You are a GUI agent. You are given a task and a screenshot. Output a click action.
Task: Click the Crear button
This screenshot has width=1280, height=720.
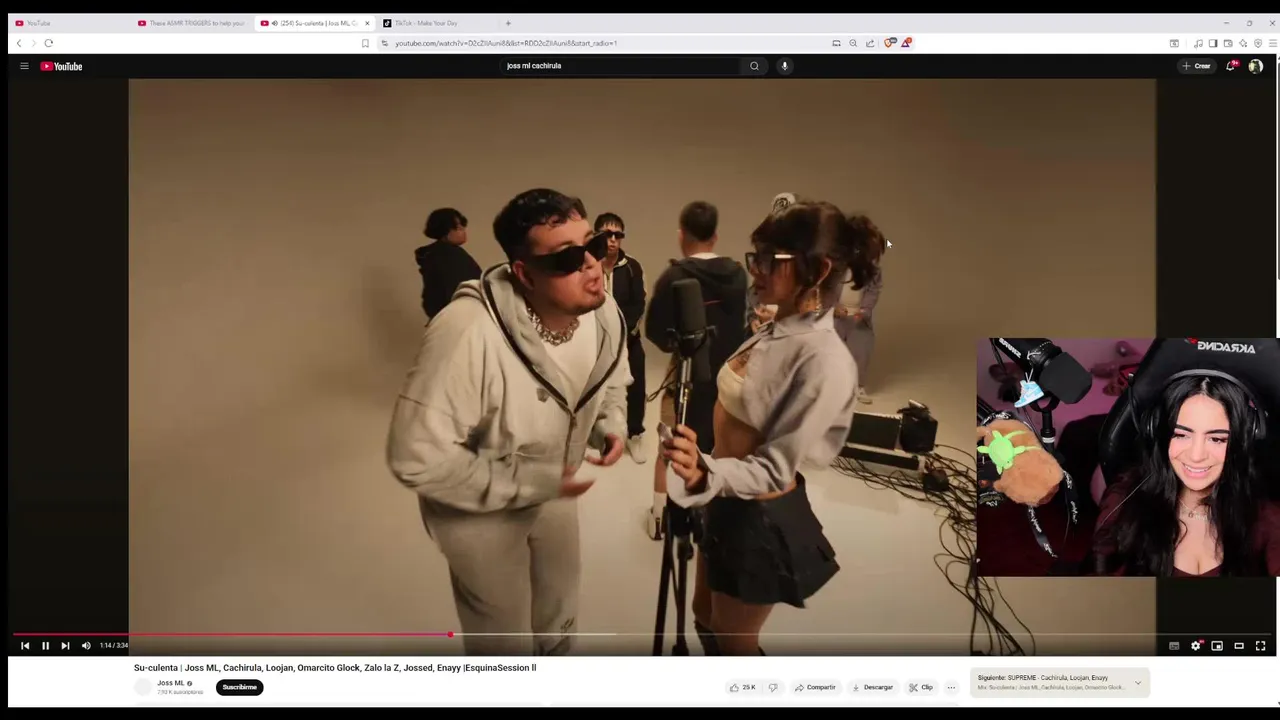pyautogui.click(x=1196, y=66)
